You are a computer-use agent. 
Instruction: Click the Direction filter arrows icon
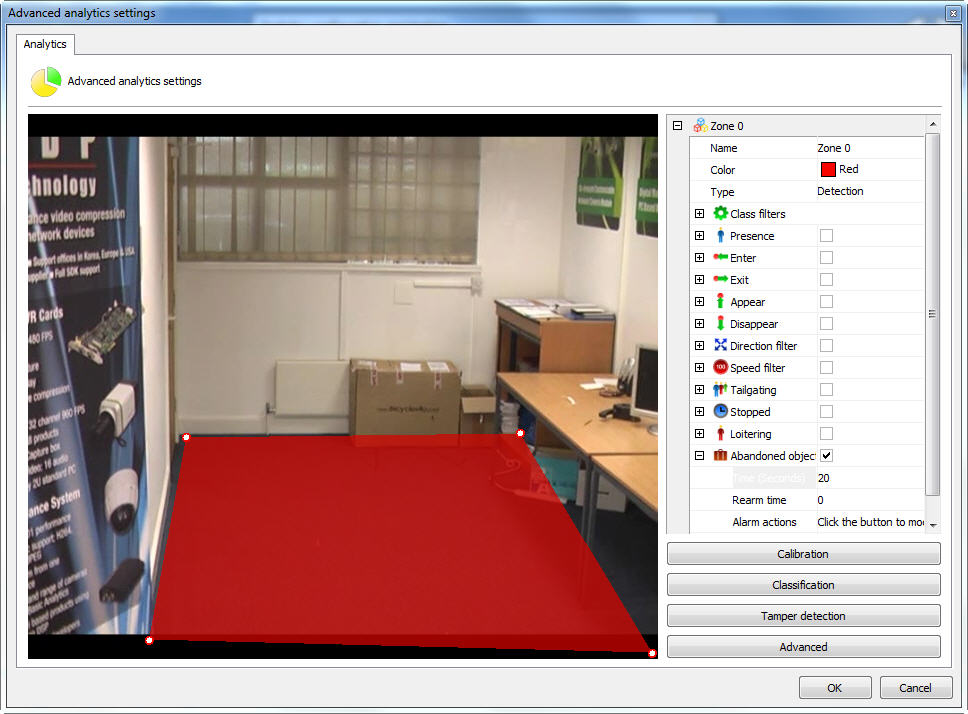tap(720, 345)
